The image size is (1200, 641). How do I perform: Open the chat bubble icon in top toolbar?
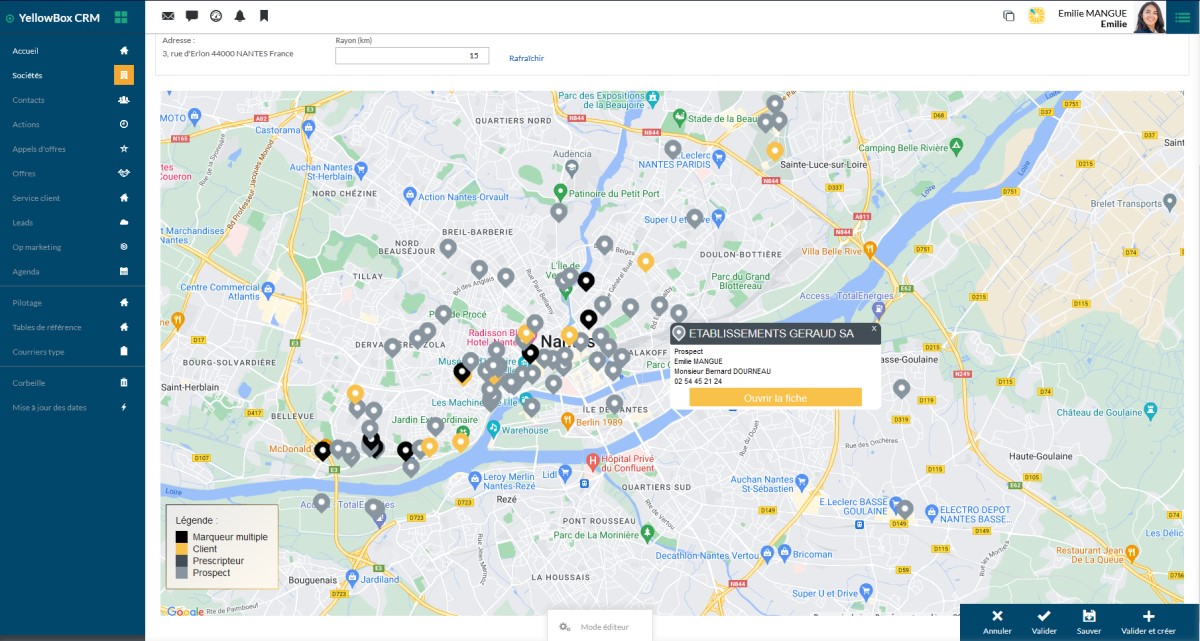pyautogui.click(x=192, y=16)
